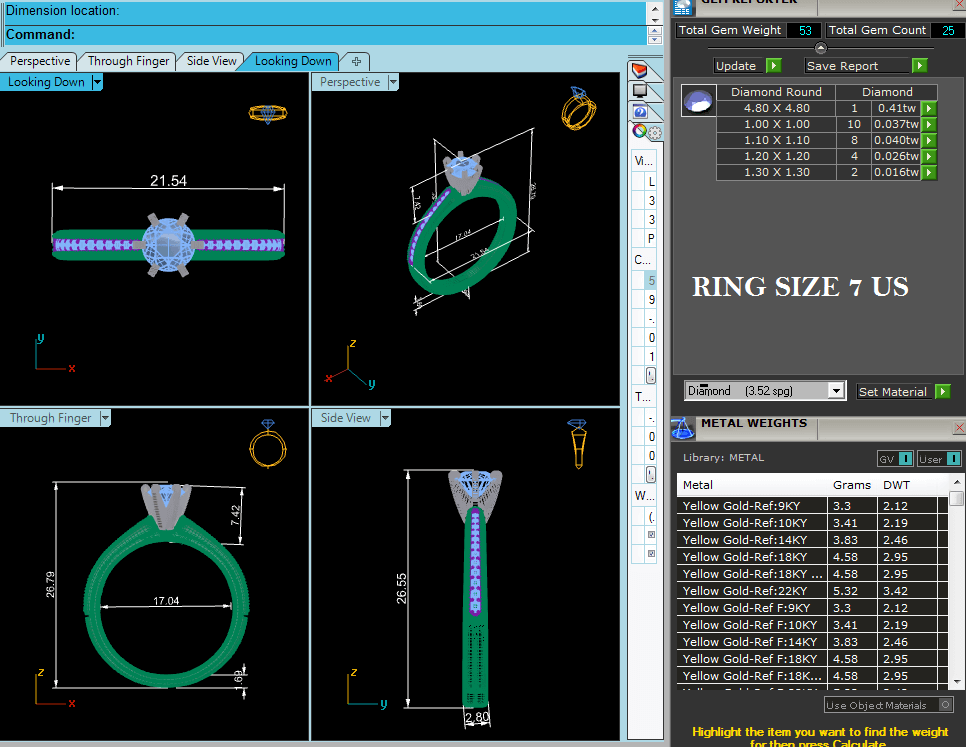Click green arrow for 4.80 X 4.80 diamond

click(x=929, y=108)
